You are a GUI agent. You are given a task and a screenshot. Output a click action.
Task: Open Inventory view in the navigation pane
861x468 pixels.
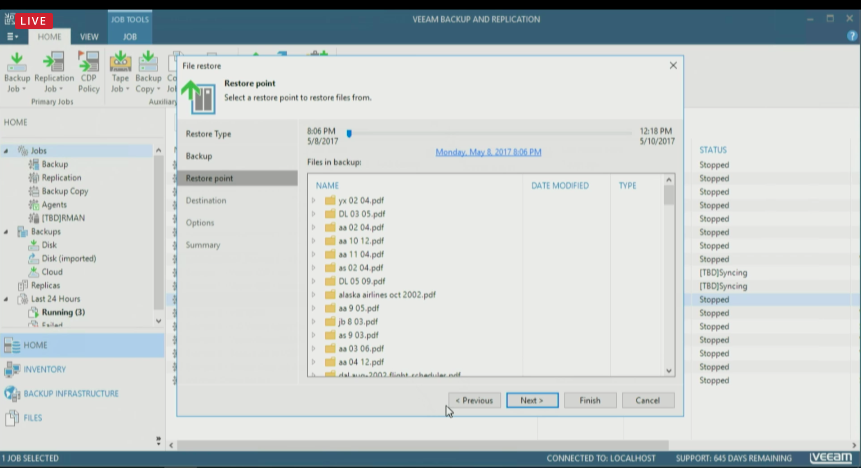pos(45,369)
